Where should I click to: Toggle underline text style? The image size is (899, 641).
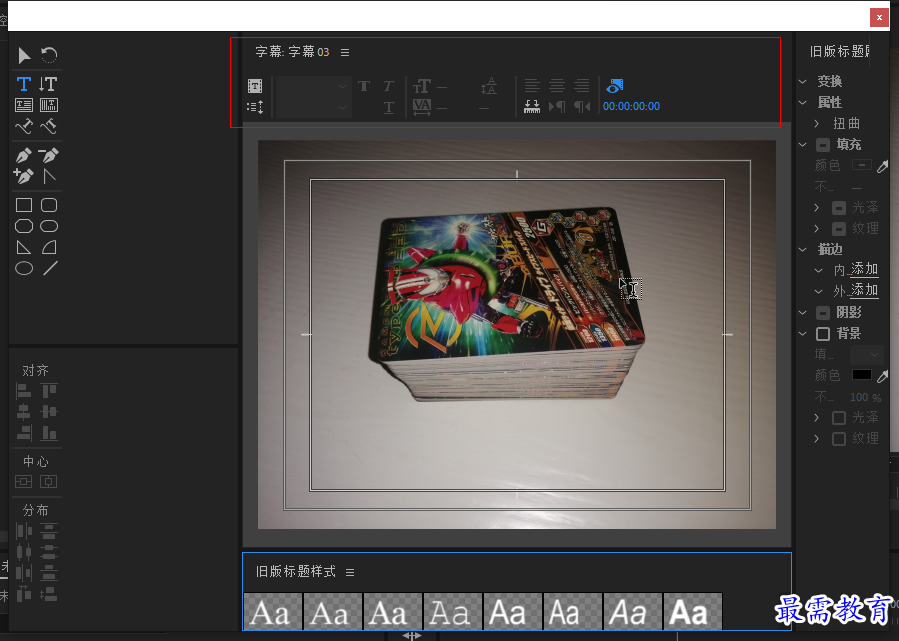click(389, 107)
